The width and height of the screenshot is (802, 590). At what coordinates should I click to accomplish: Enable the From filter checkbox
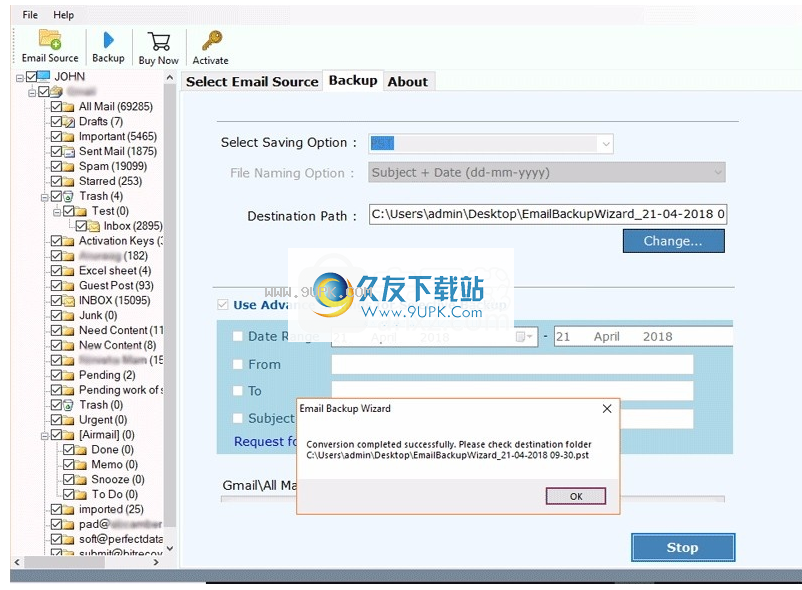pos(237,365)
